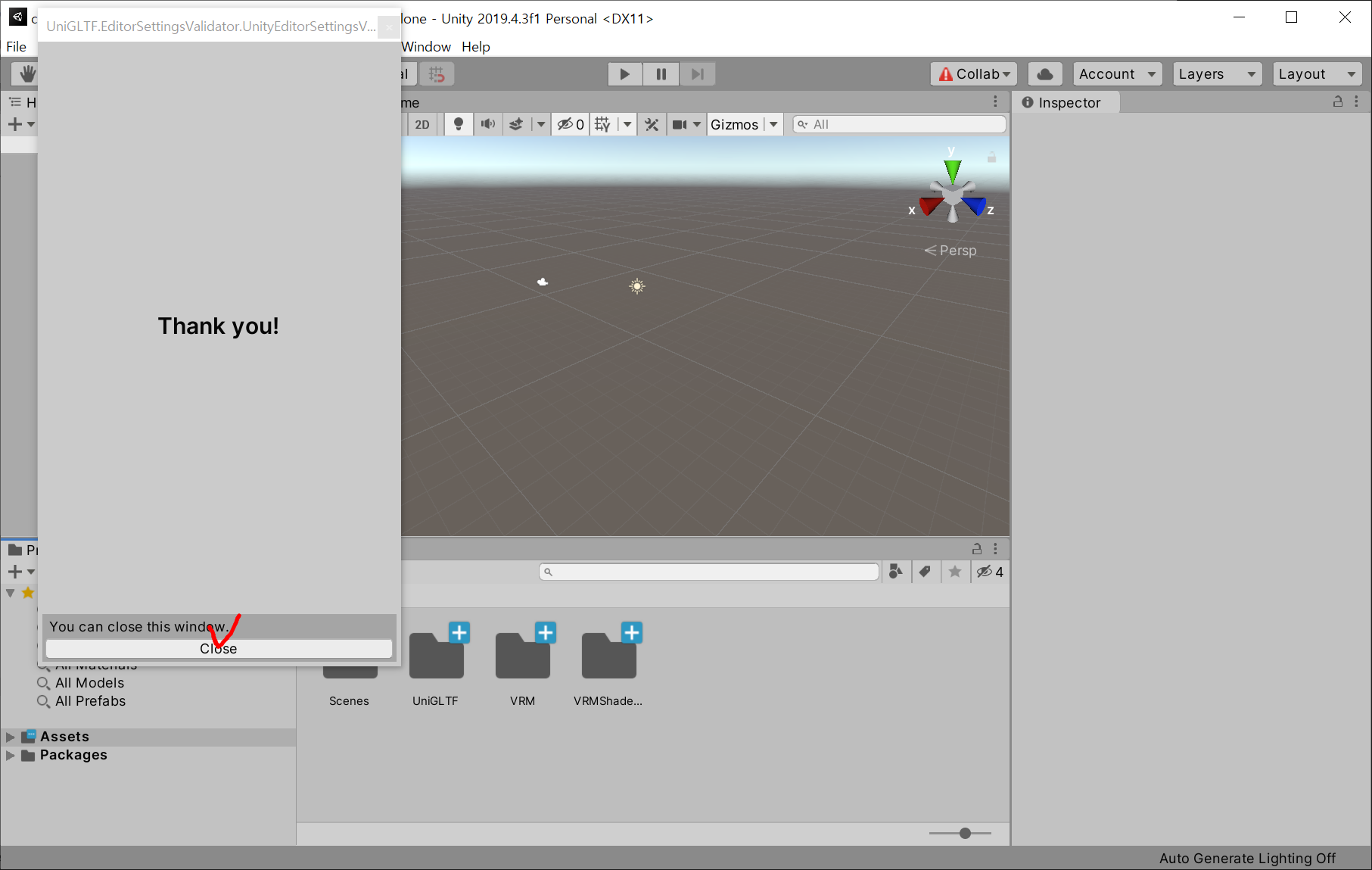The width and height of the screenshot is (1372, 870).
Task: Click the red X axis gizmo cone
Action: pos(930,206)
